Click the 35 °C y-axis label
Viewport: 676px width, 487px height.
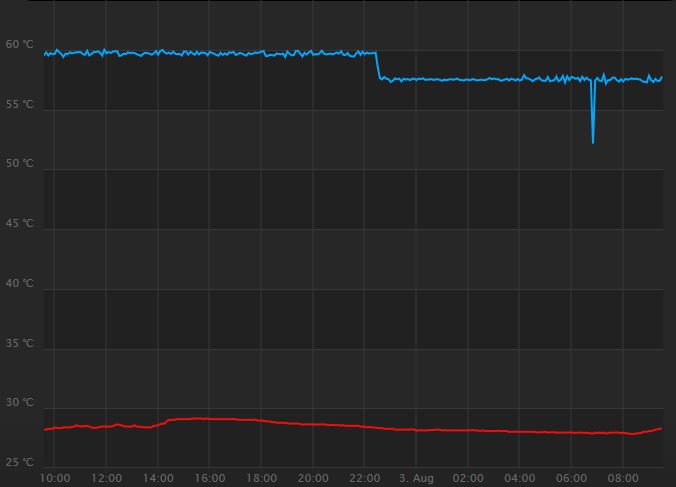pyautogui.click(x=19, y=343)
